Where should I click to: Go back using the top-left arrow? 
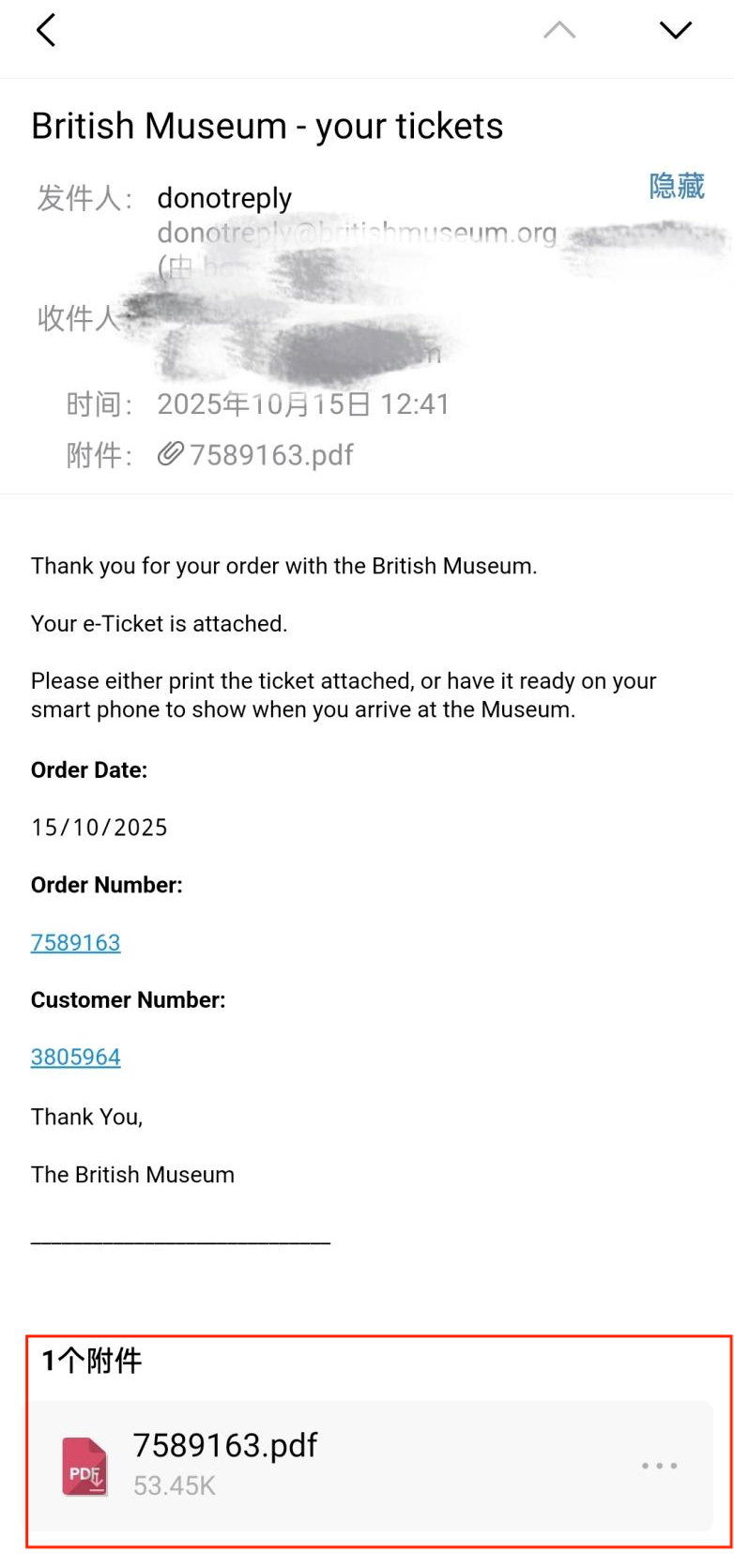46,31
